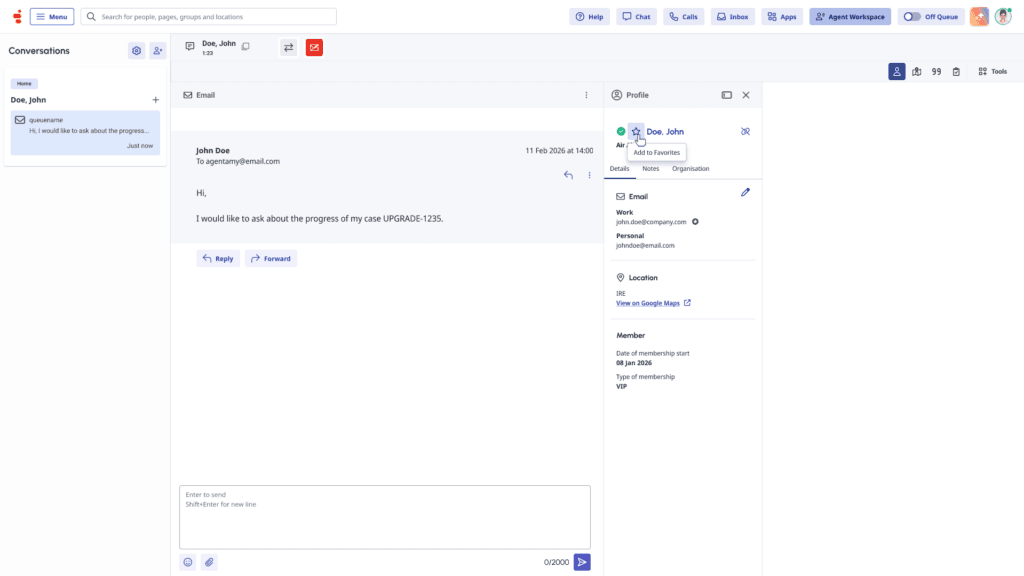This screenshot has height=576, width=1024.
Task: Focus the people and pages search field
Action: coord(208,16)
